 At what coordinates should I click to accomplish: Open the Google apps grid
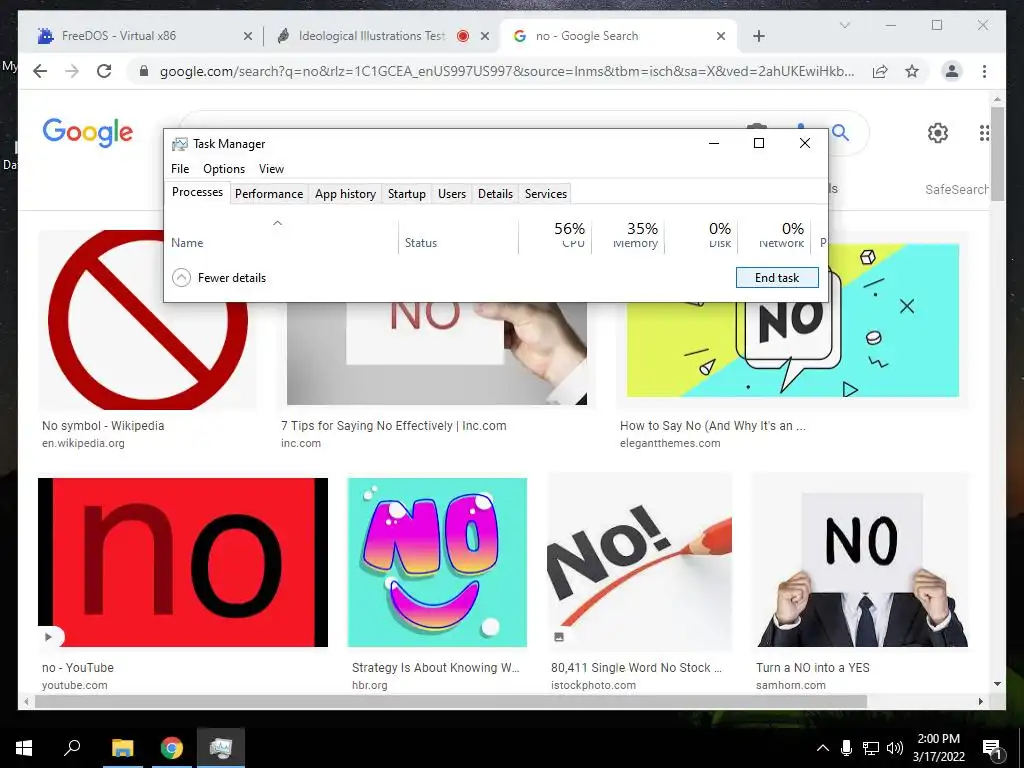(x=985, y=133)
